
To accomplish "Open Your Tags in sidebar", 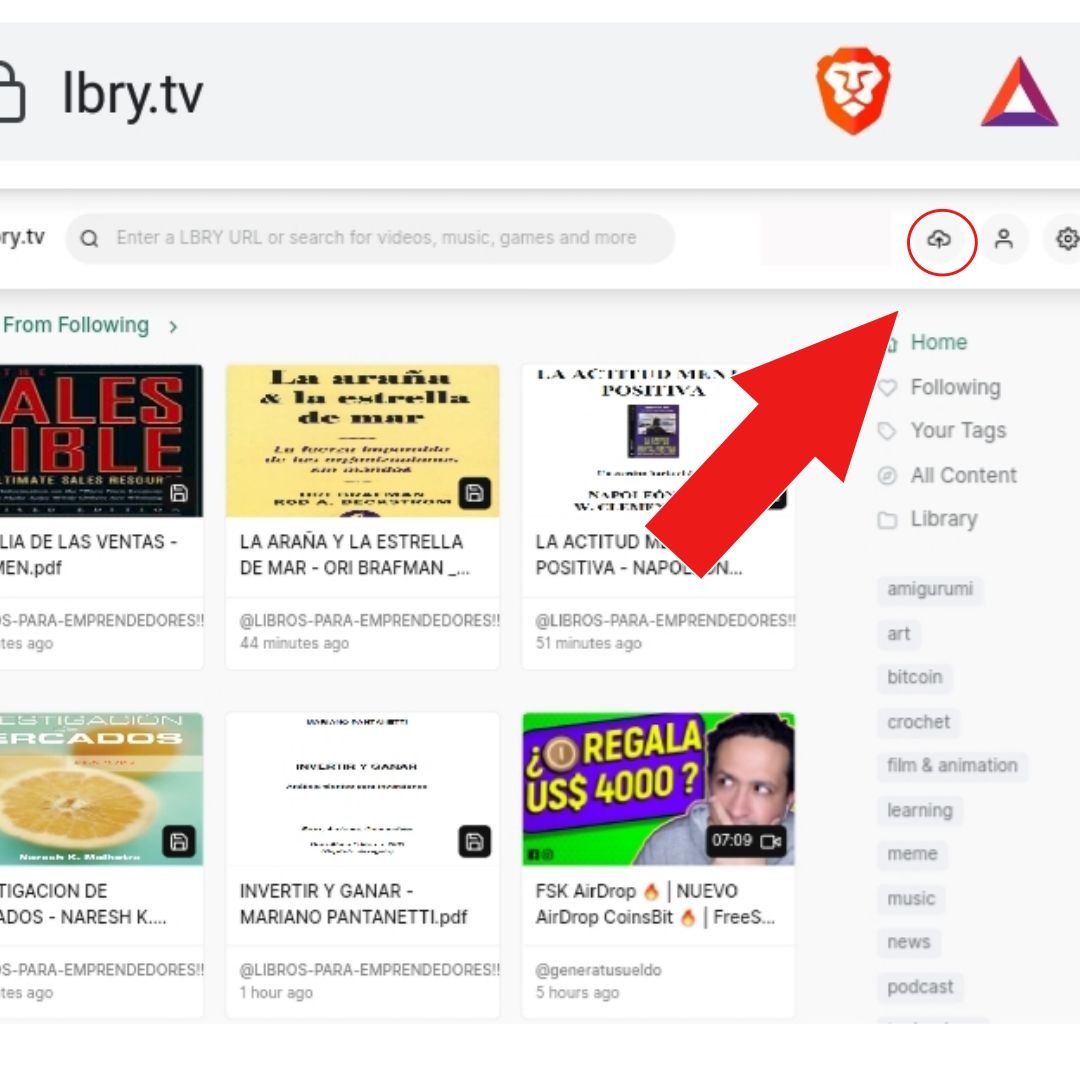I will (958, 430).
